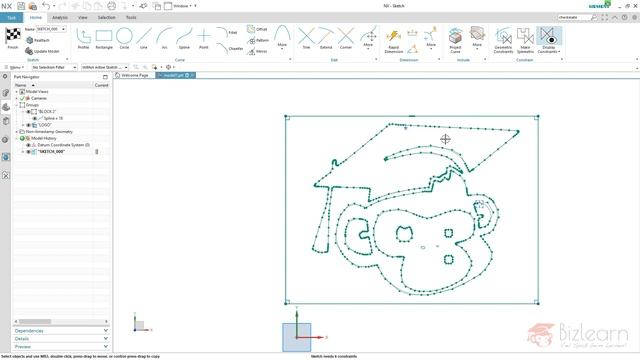Switch to the Analysis ribbon tab
640x360 pixels.
[60, 18]
